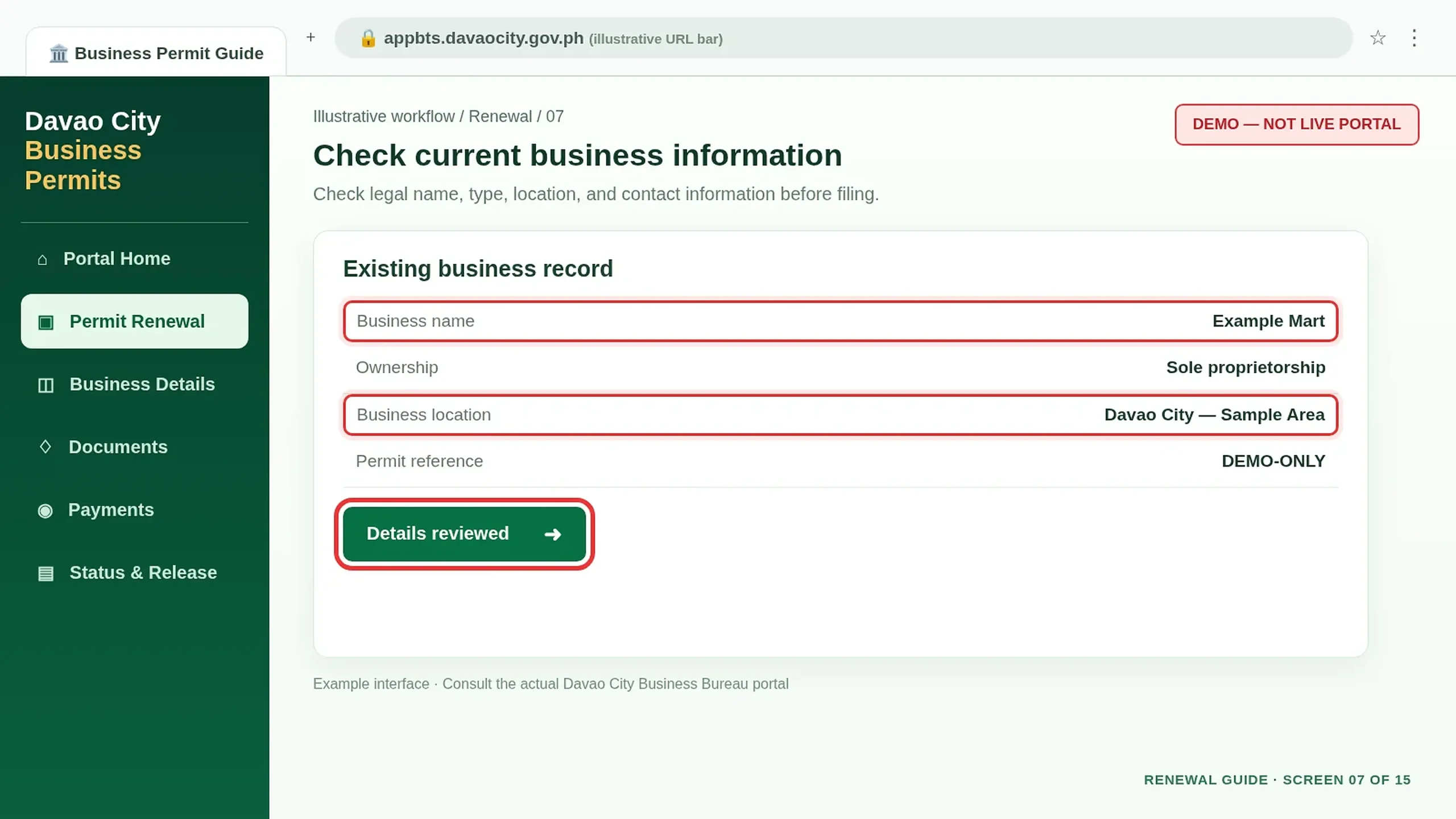Click the Example Mart value

point(1268,321)
